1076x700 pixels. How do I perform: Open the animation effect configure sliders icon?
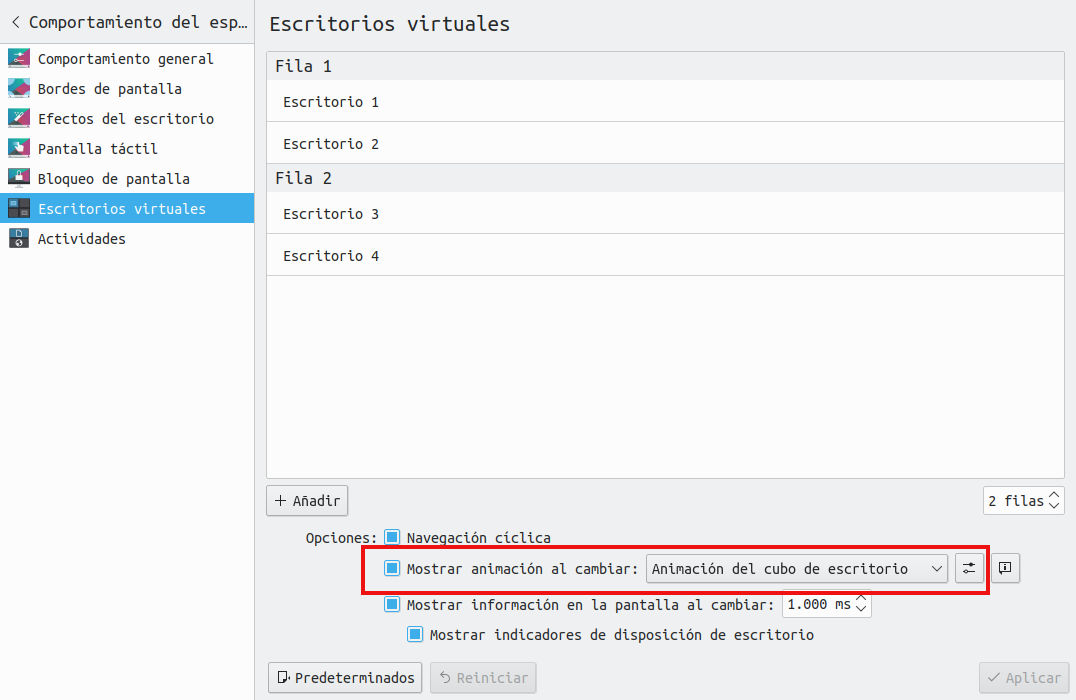[x=969, y=568]
